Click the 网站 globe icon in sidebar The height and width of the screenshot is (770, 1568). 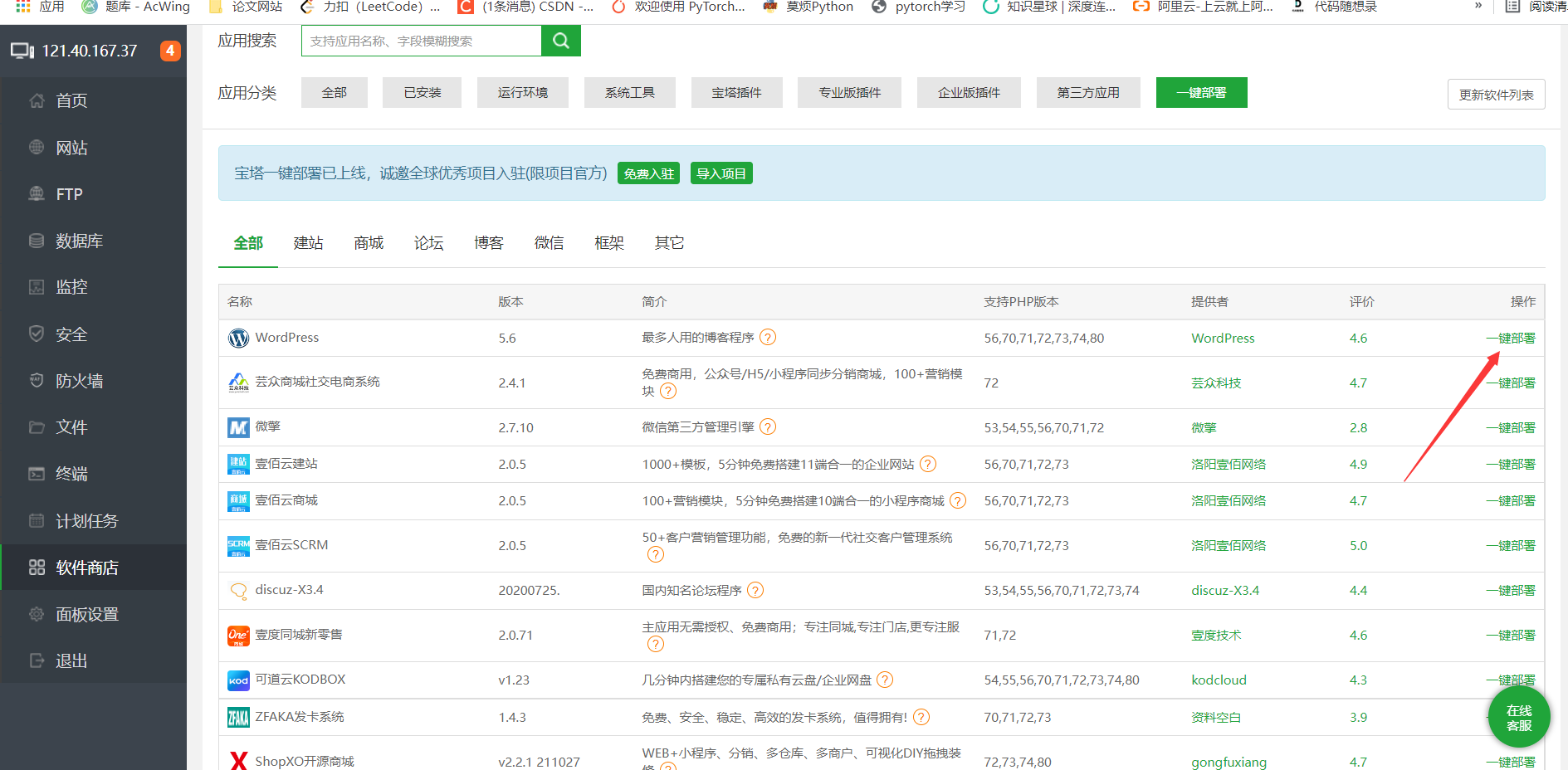[x=37, y=148]
